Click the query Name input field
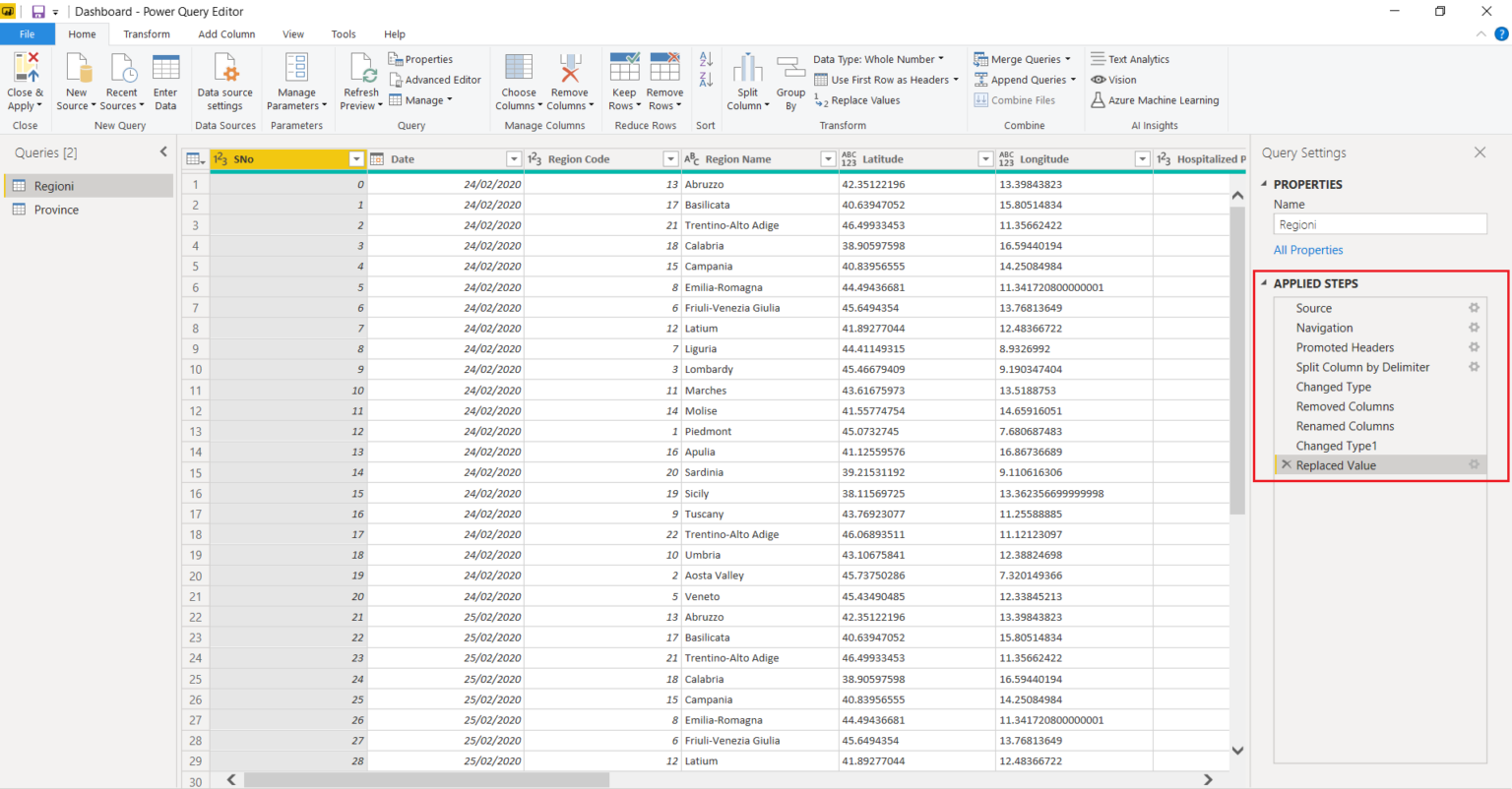This screenshot has height=789, width=1512. [1380, 224]
